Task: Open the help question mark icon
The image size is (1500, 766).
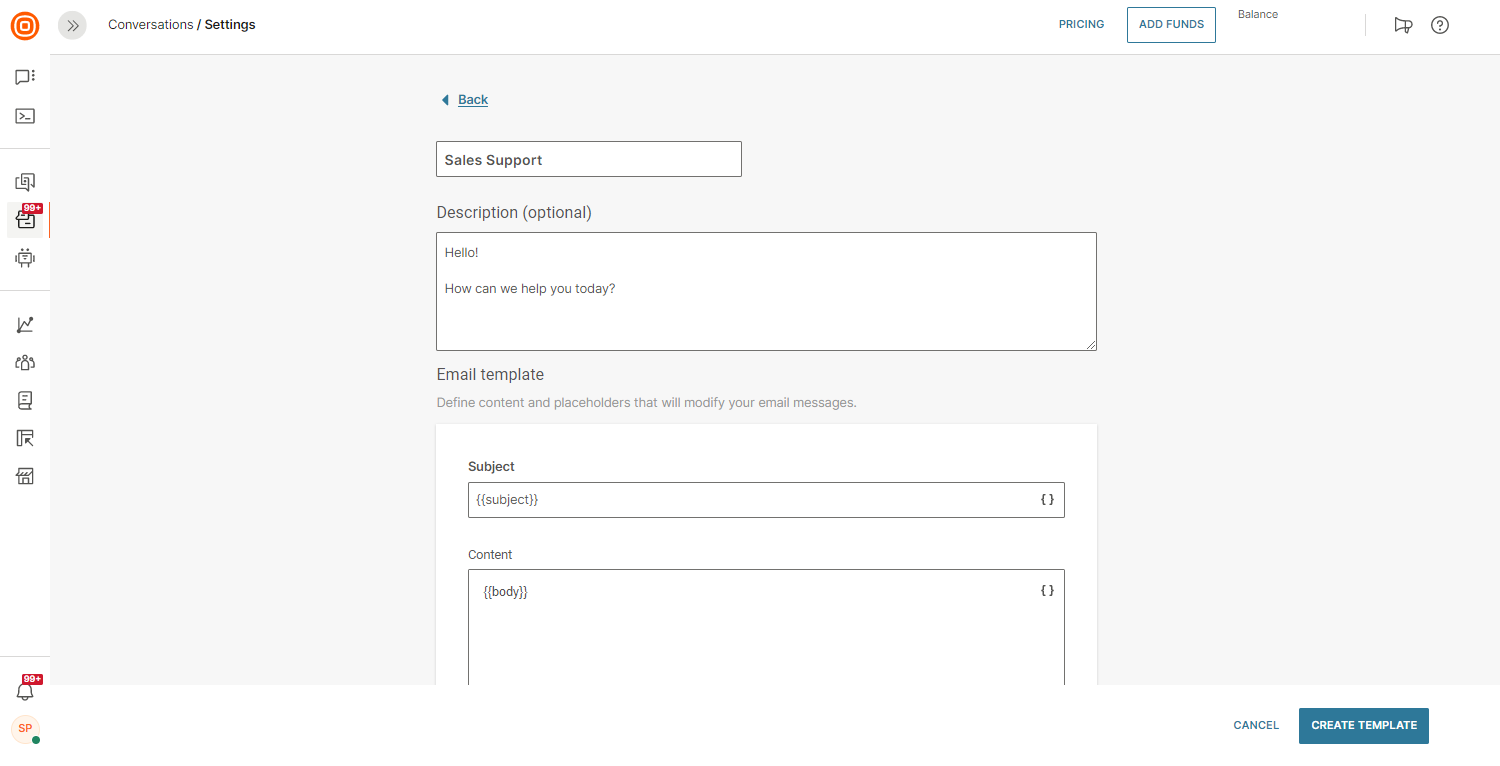Action: [x=1440, y=26]
